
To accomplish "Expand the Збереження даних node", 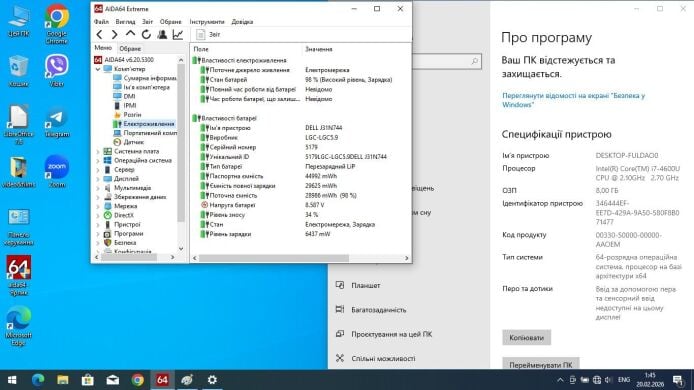I will (x=98, y=197).
